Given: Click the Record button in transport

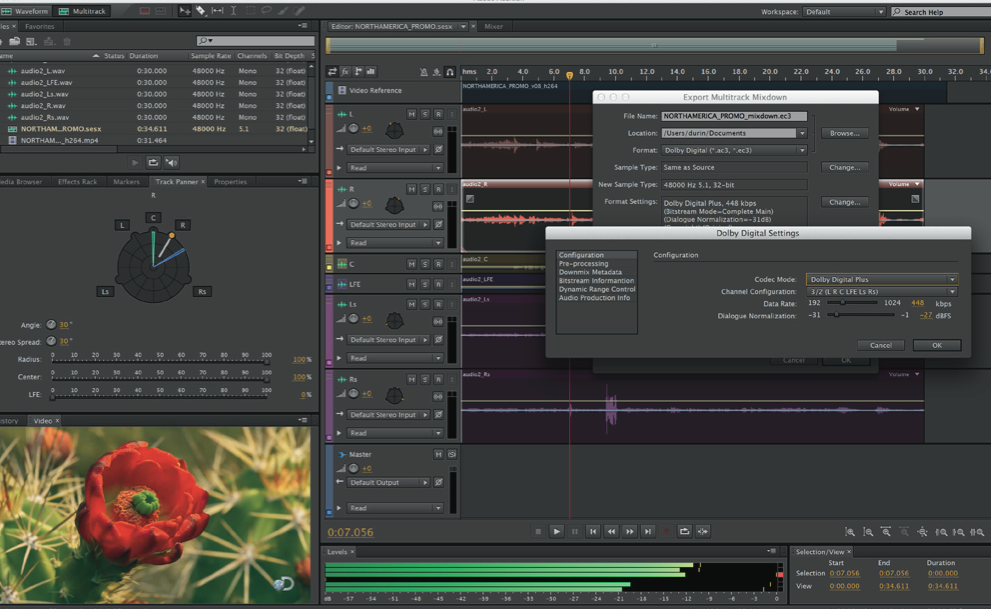Looking at the screenshot, I should tap(666, 531).
